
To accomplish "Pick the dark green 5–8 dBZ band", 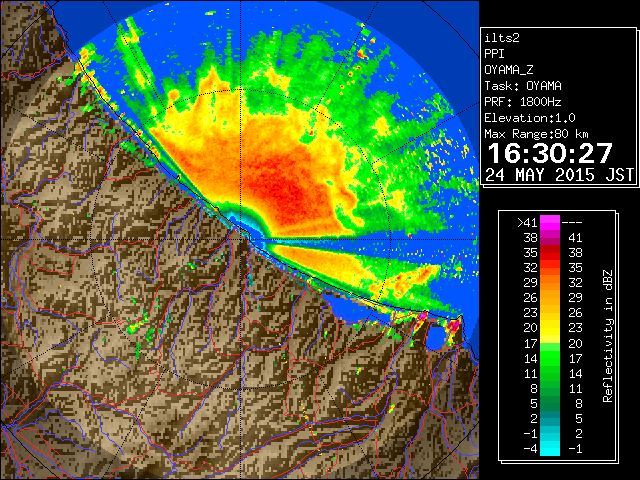I will point(550,403).
